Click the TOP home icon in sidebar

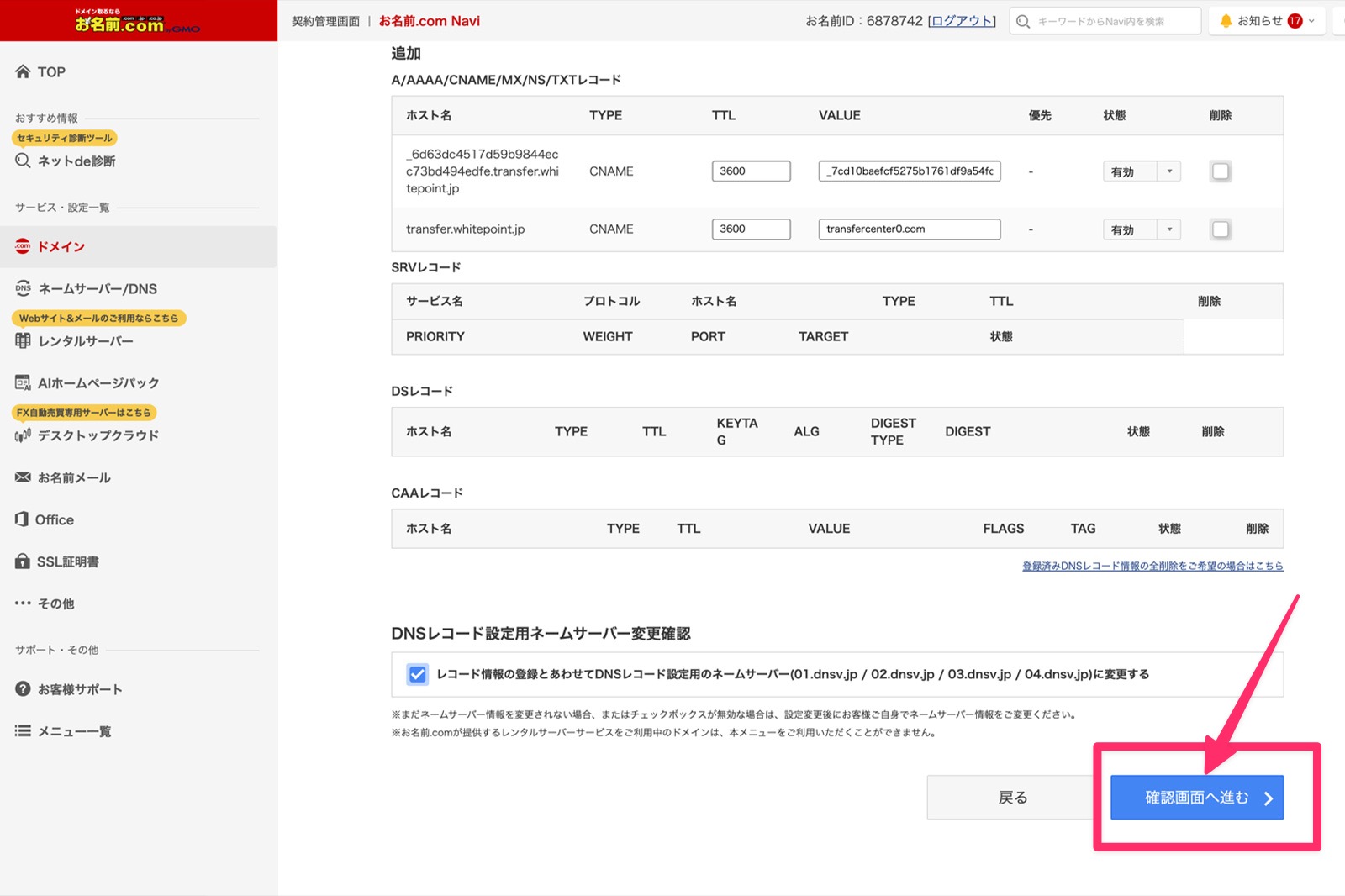(23, 72)
